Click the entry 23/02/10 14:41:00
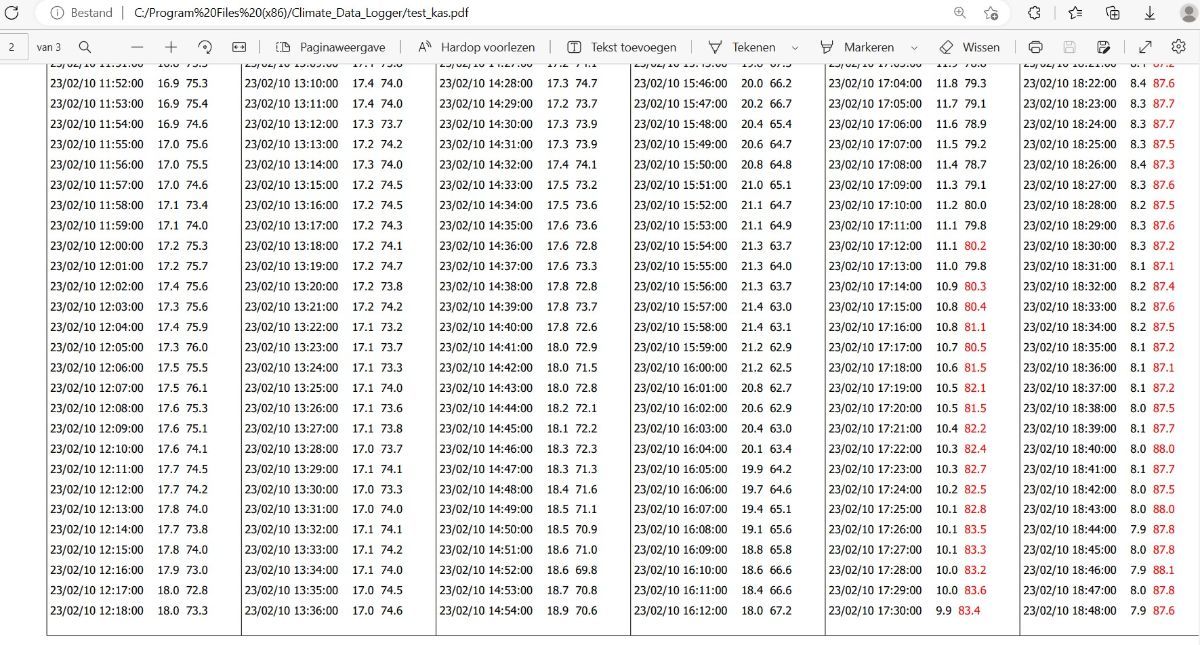1200x645 pixels. (487, 347)
